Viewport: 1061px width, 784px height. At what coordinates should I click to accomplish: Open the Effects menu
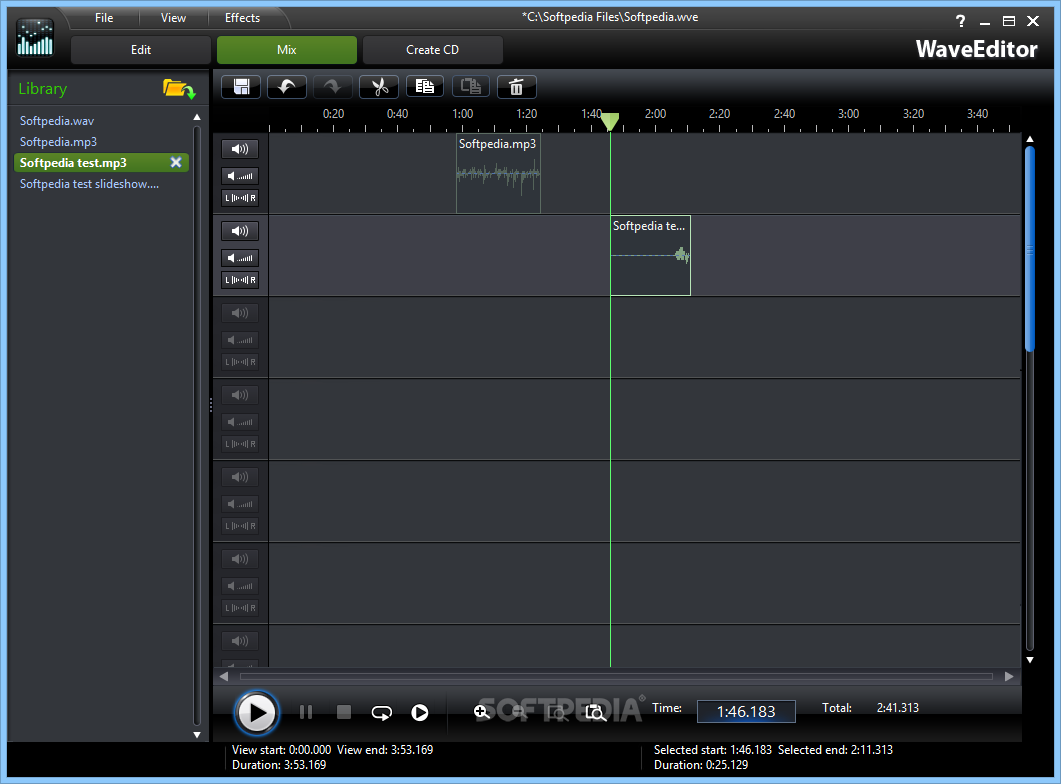[242, 18]
